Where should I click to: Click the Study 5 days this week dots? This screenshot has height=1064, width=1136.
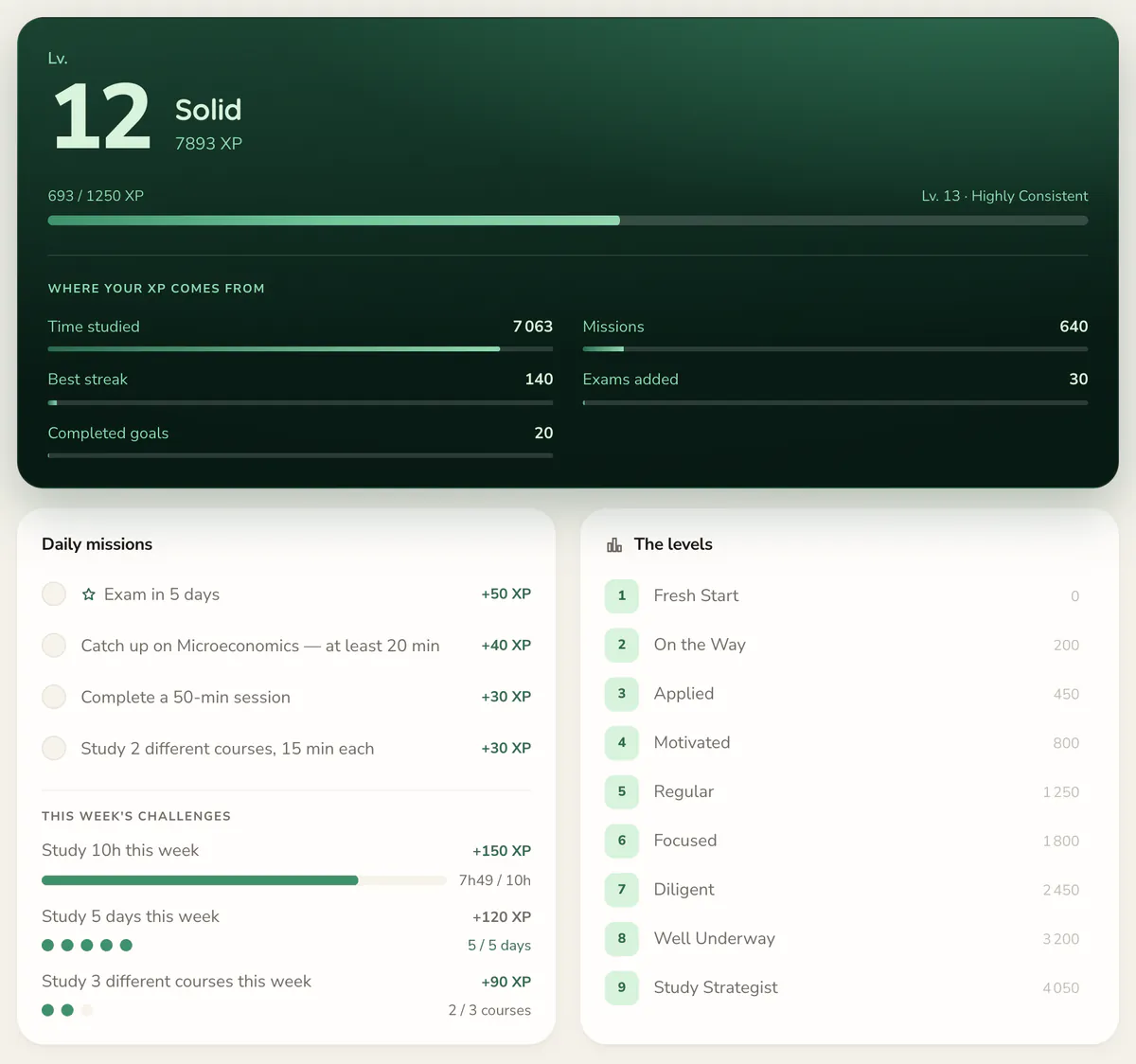pyautogui.click(x=87, y=945)
